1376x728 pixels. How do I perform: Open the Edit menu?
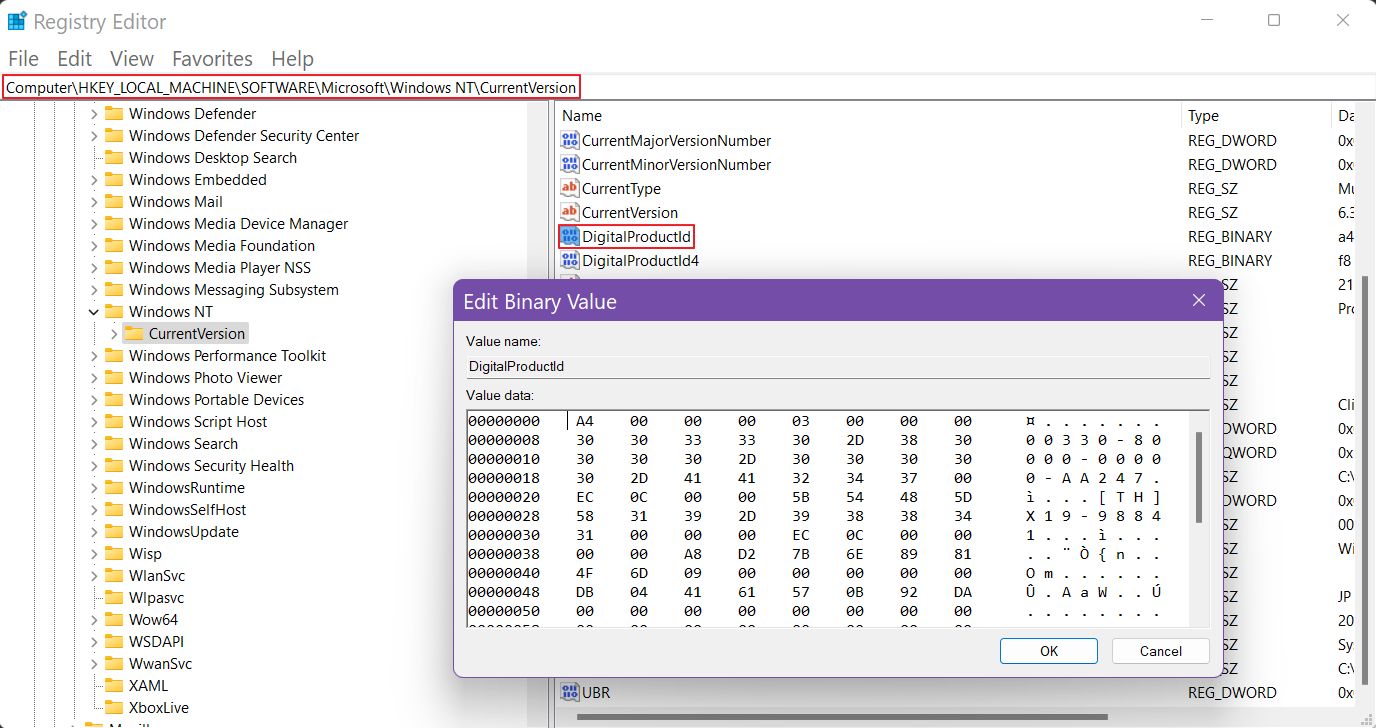click(x=74, y=58)
